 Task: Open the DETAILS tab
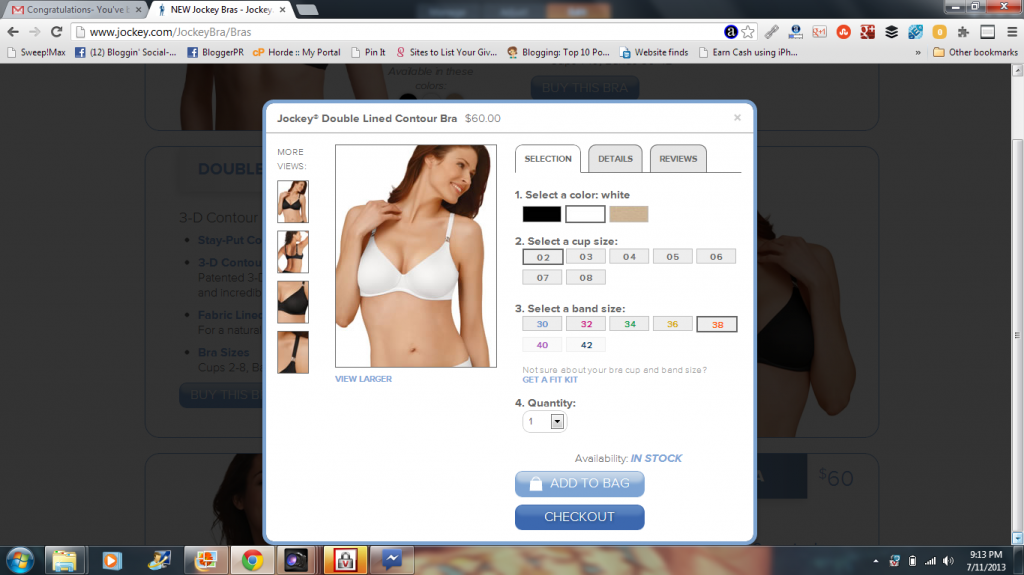(x=615, y=159)
